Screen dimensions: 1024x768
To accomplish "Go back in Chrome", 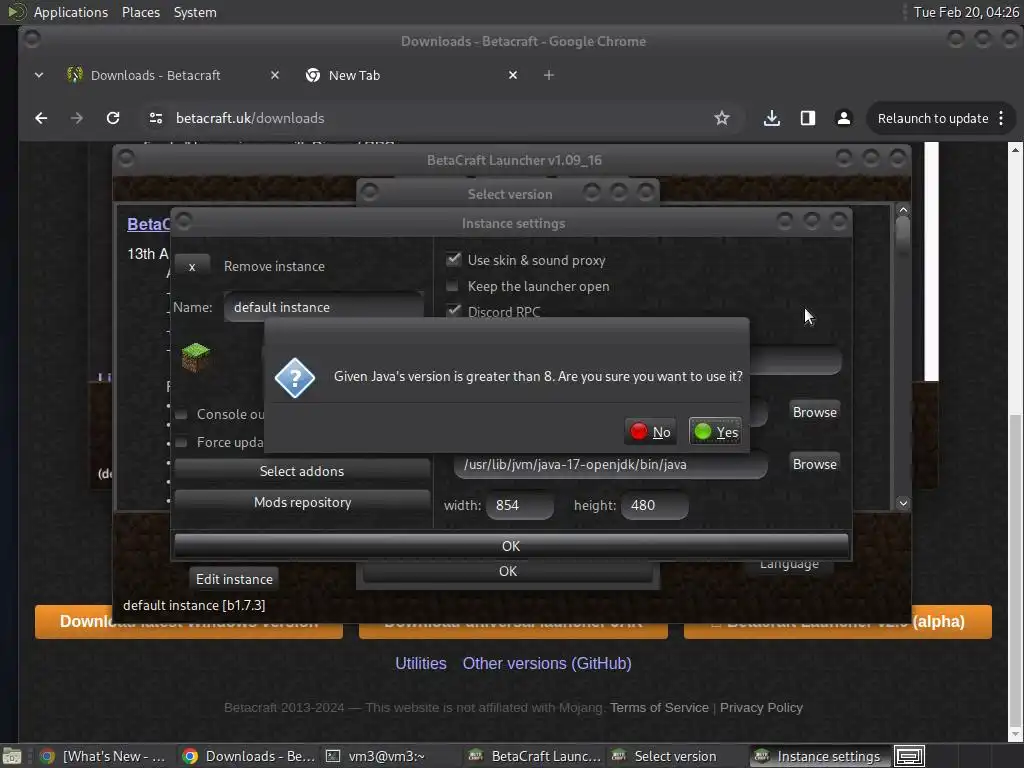I will [41, 118].
